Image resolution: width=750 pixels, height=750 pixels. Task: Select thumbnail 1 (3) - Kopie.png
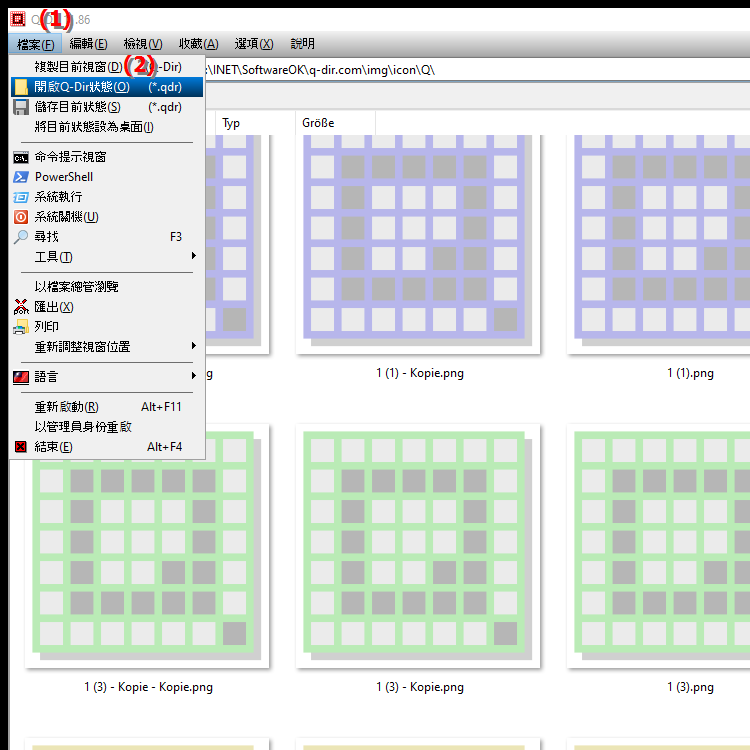(x=418, y=546)
